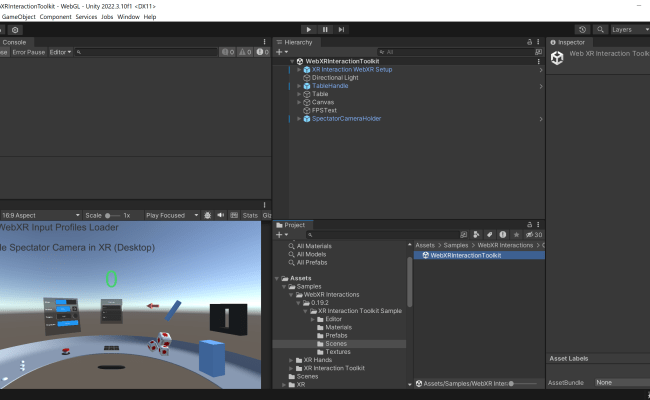Click the Hierarchy lock icon
650x400 pixels.
(529, 42)
